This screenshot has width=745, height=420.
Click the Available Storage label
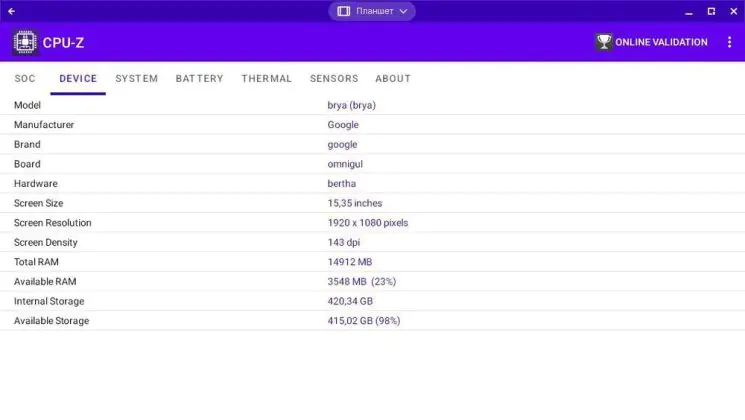point(51,321)
